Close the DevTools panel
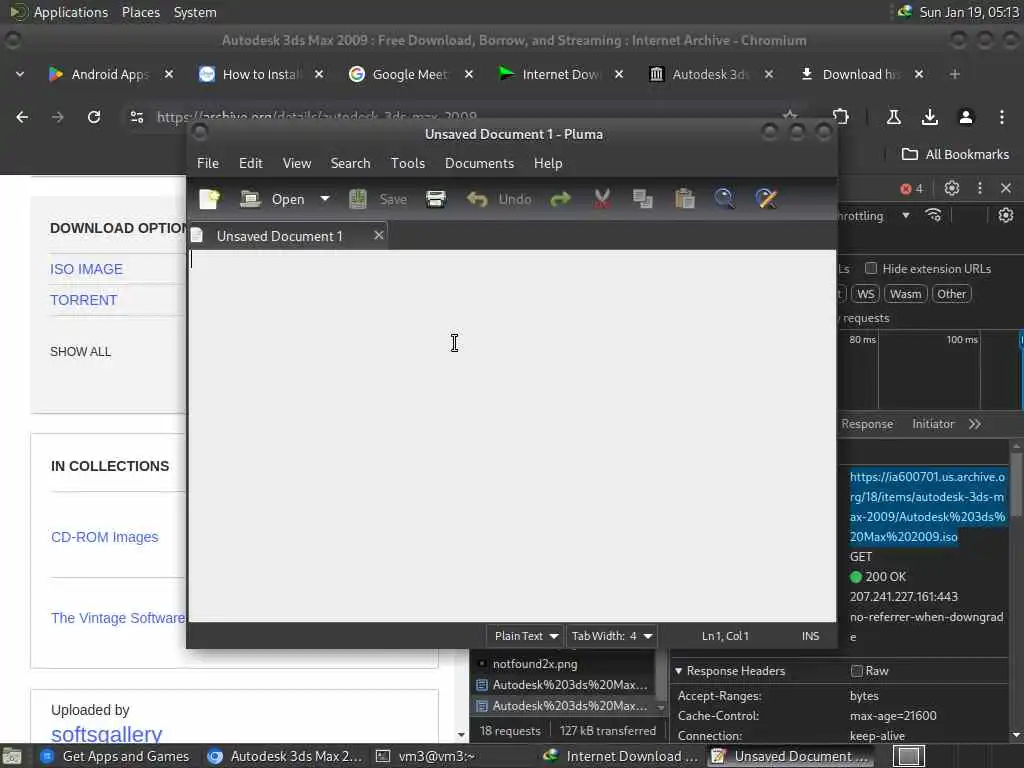This screenshot has width=1024, height=768. (x=1006, y=189)
